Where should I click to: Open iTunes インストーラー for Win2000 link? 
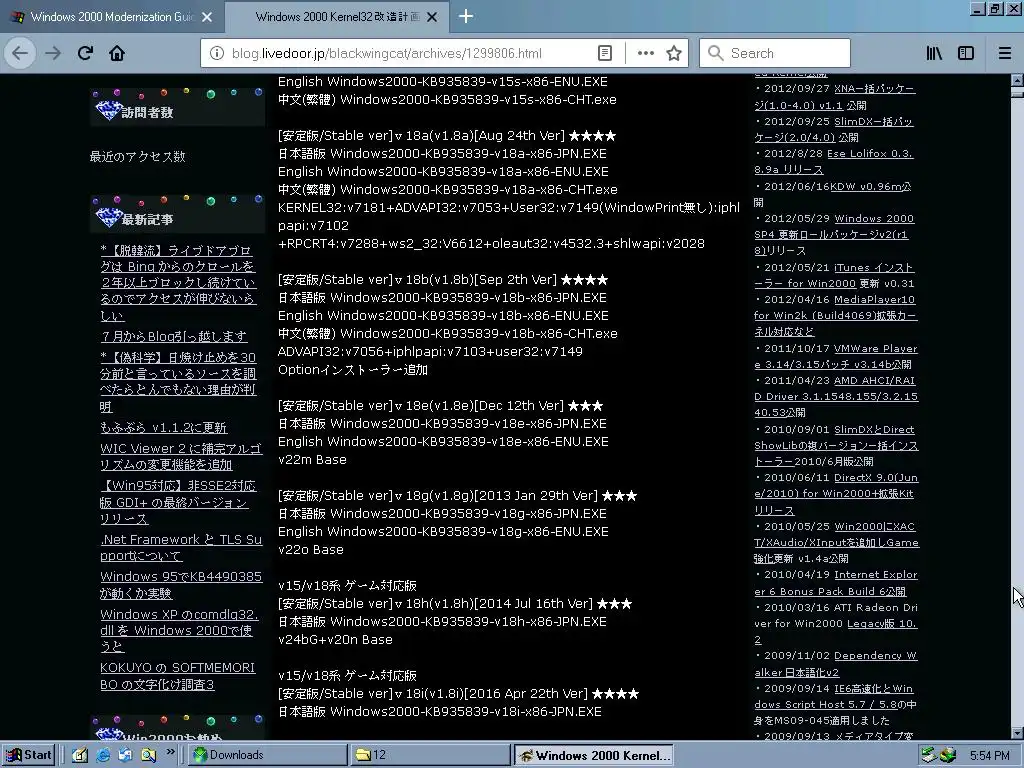pyautogui.click(x=834, y=275)
